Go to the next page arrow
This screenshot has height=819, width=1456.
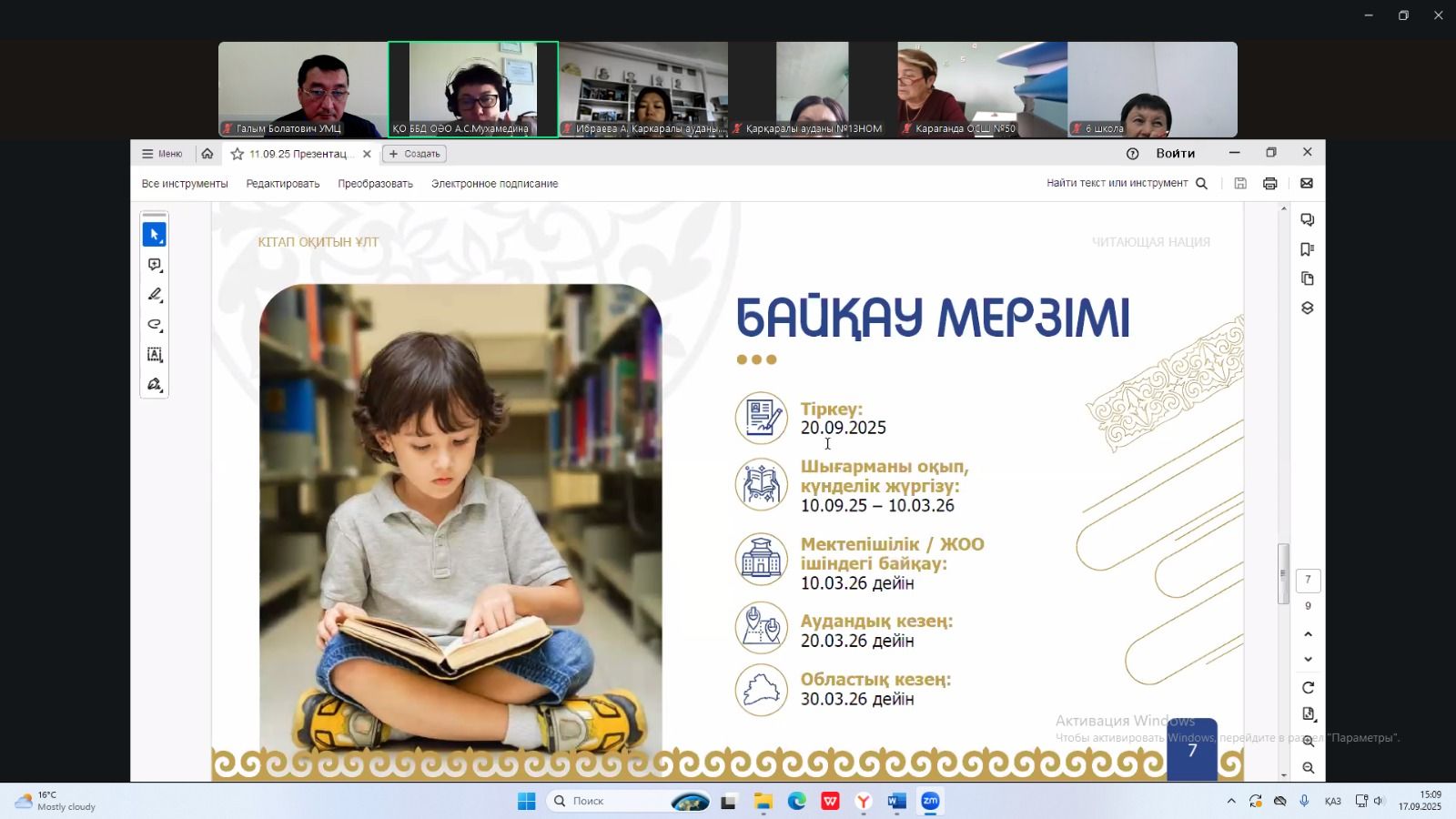(1308, 660)
